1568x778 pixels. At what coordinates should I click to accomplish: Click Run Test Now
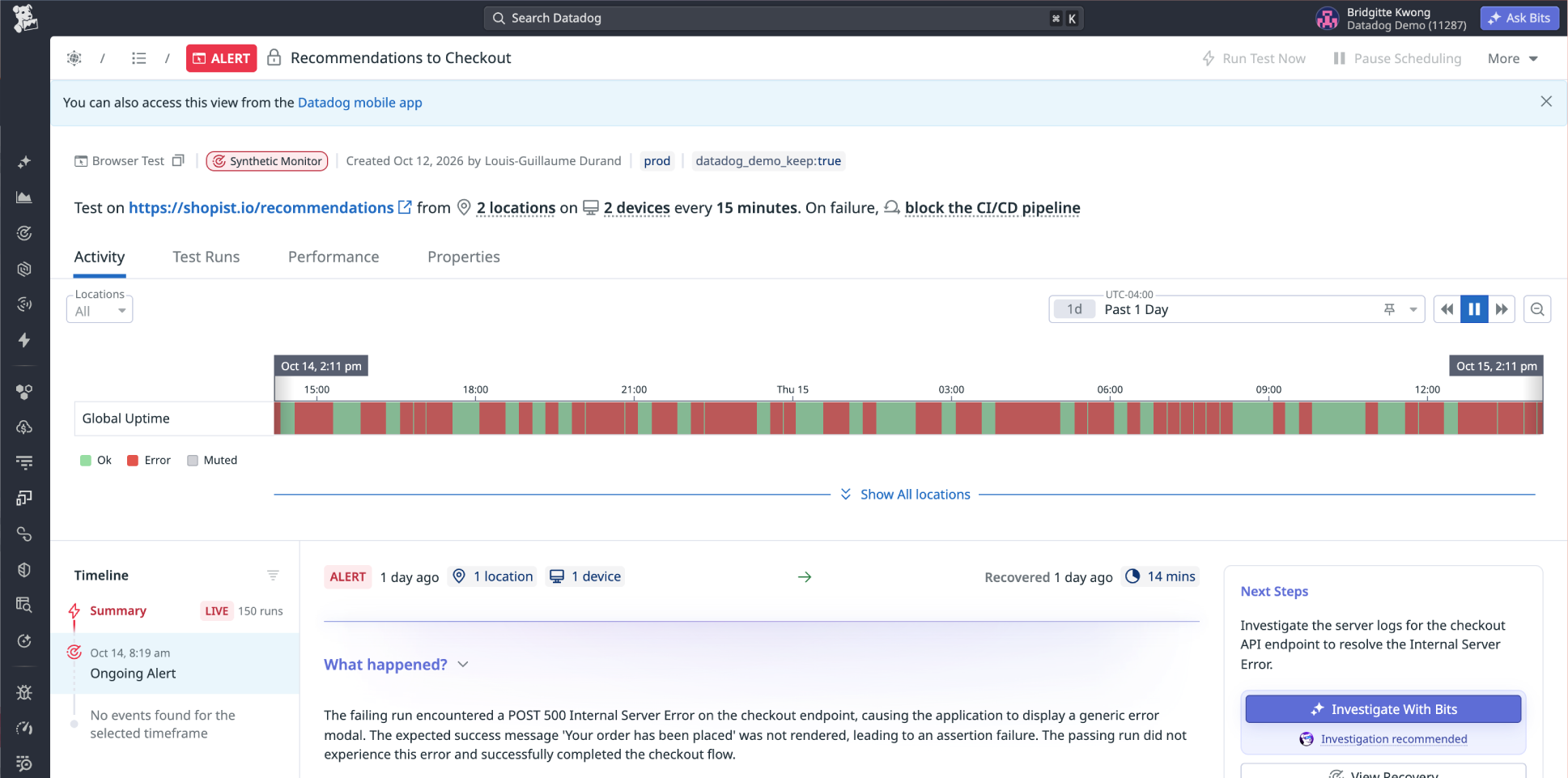[1254, 58]
